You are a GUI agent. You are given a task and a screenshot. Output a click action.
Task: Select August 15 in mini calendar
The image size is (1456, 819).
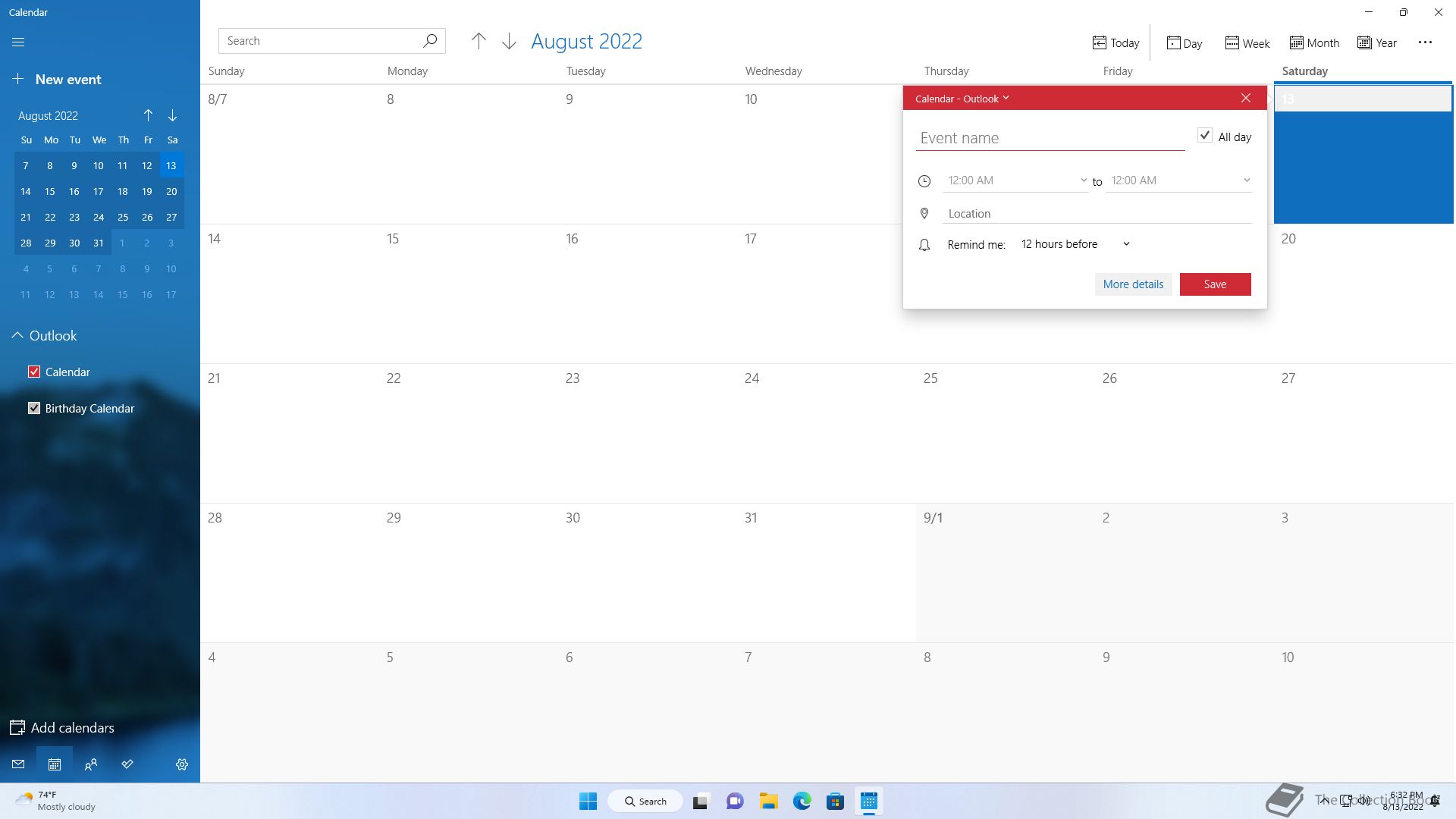coord(50,192)
